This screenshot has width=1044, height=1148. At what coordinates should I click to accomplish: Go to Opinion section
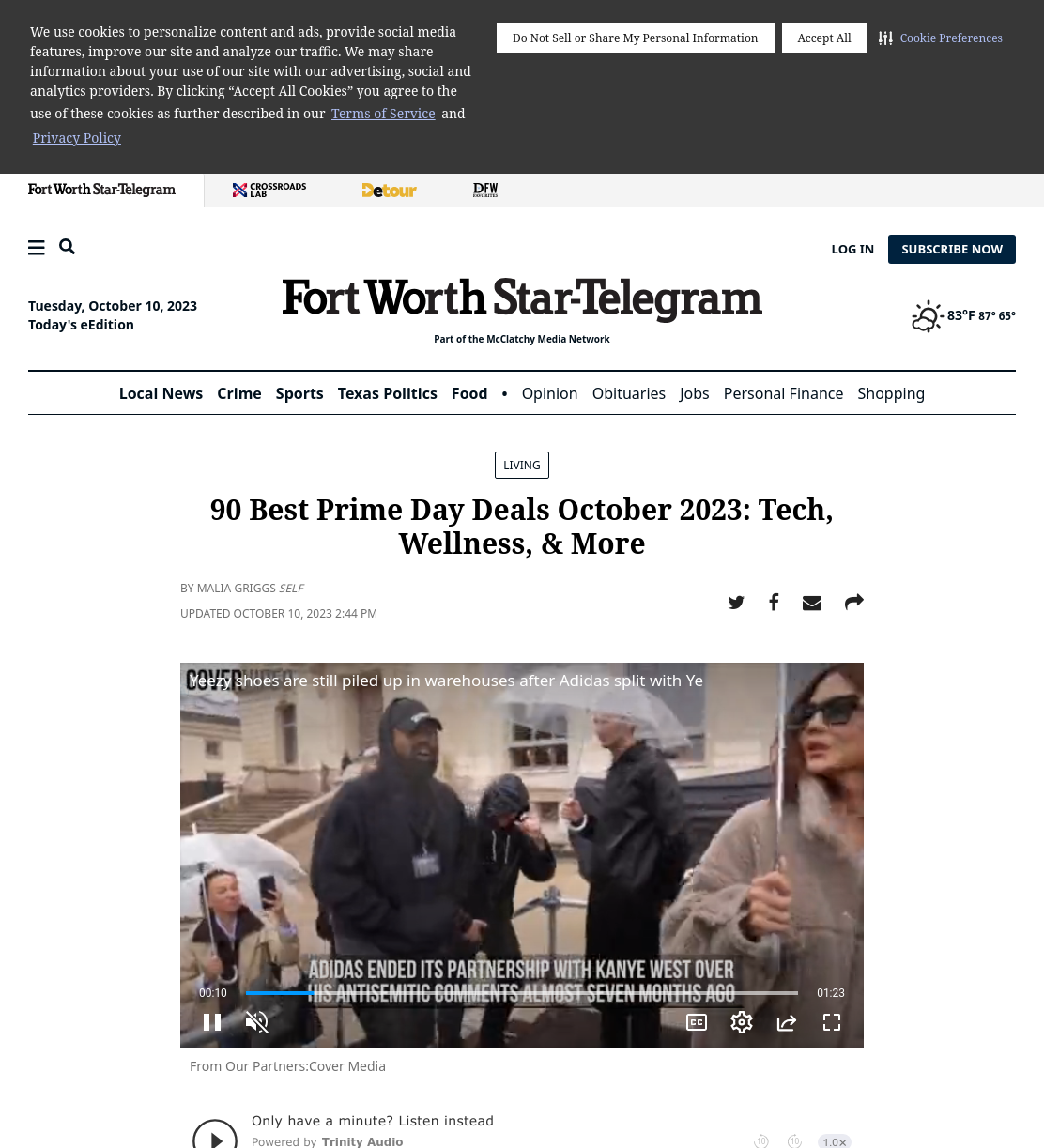tap(549, 393)
